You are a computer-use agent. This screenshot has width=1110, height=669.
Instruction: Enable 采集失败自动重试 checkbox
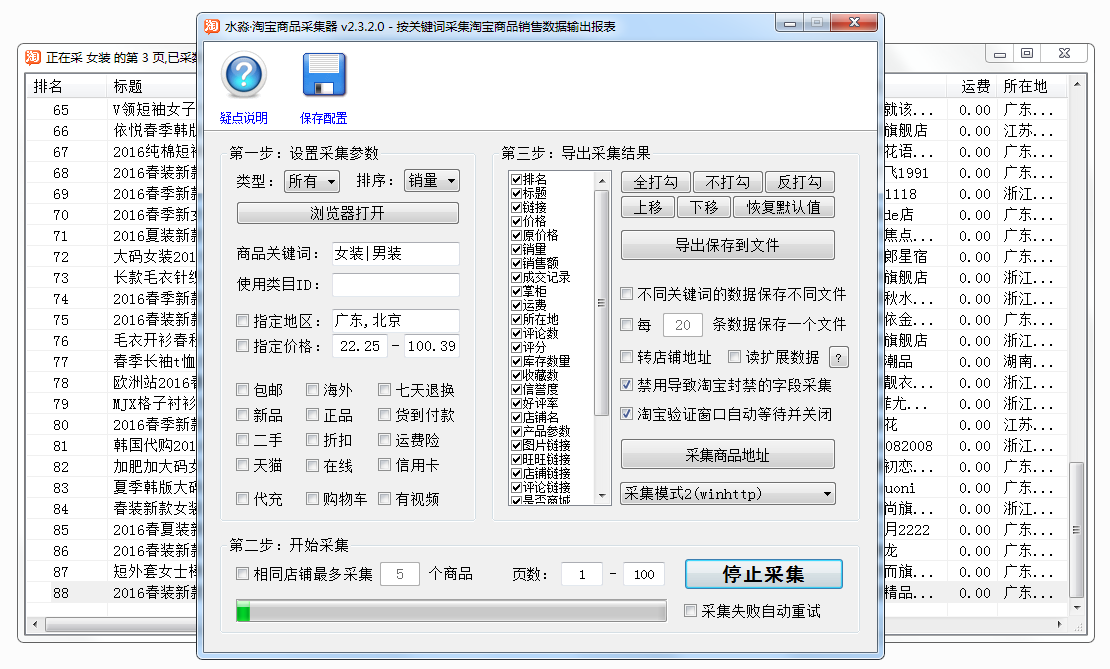point(691,611)
